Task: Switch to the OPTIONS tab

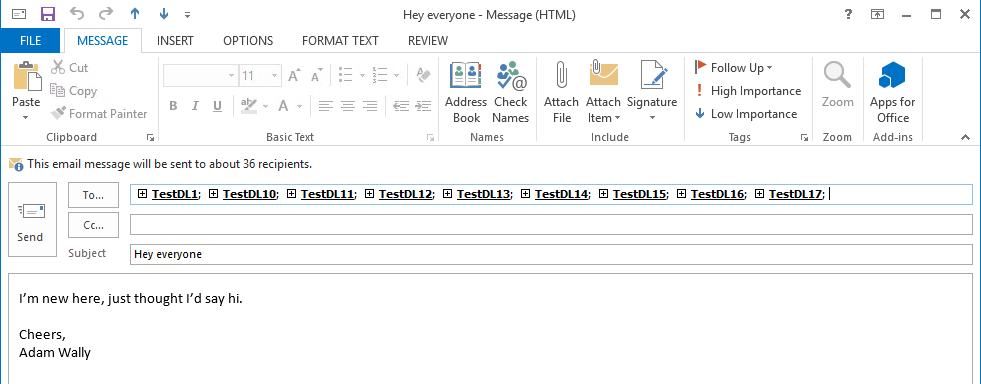Action: (x=248, y=41)
